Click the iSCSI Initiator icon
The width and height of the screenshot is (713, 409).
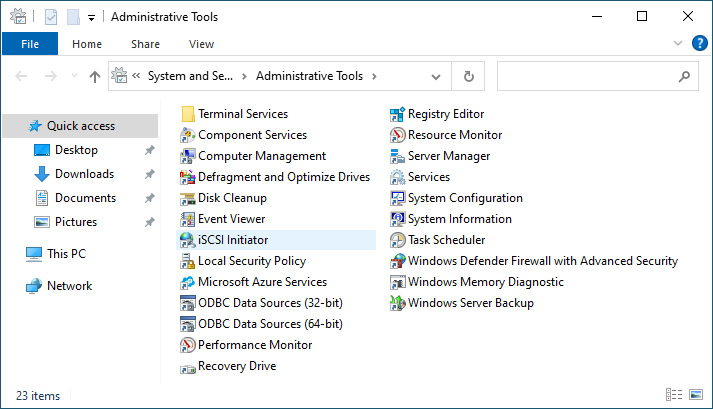coord(188,240)
